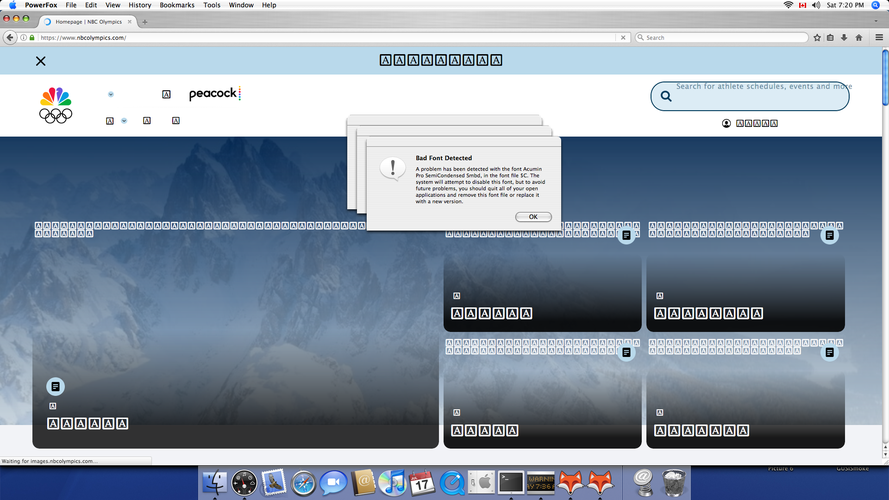889x500 pixels.
Task: Show bookmarks list icon in toolbar
Action: point(830,37)
